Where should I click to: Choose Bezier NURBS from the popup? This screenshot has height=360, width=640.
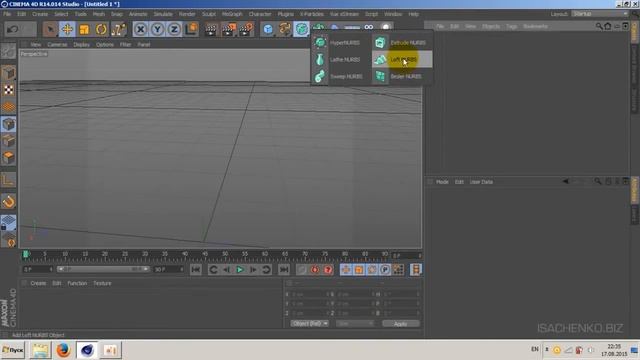click(402, 76)
